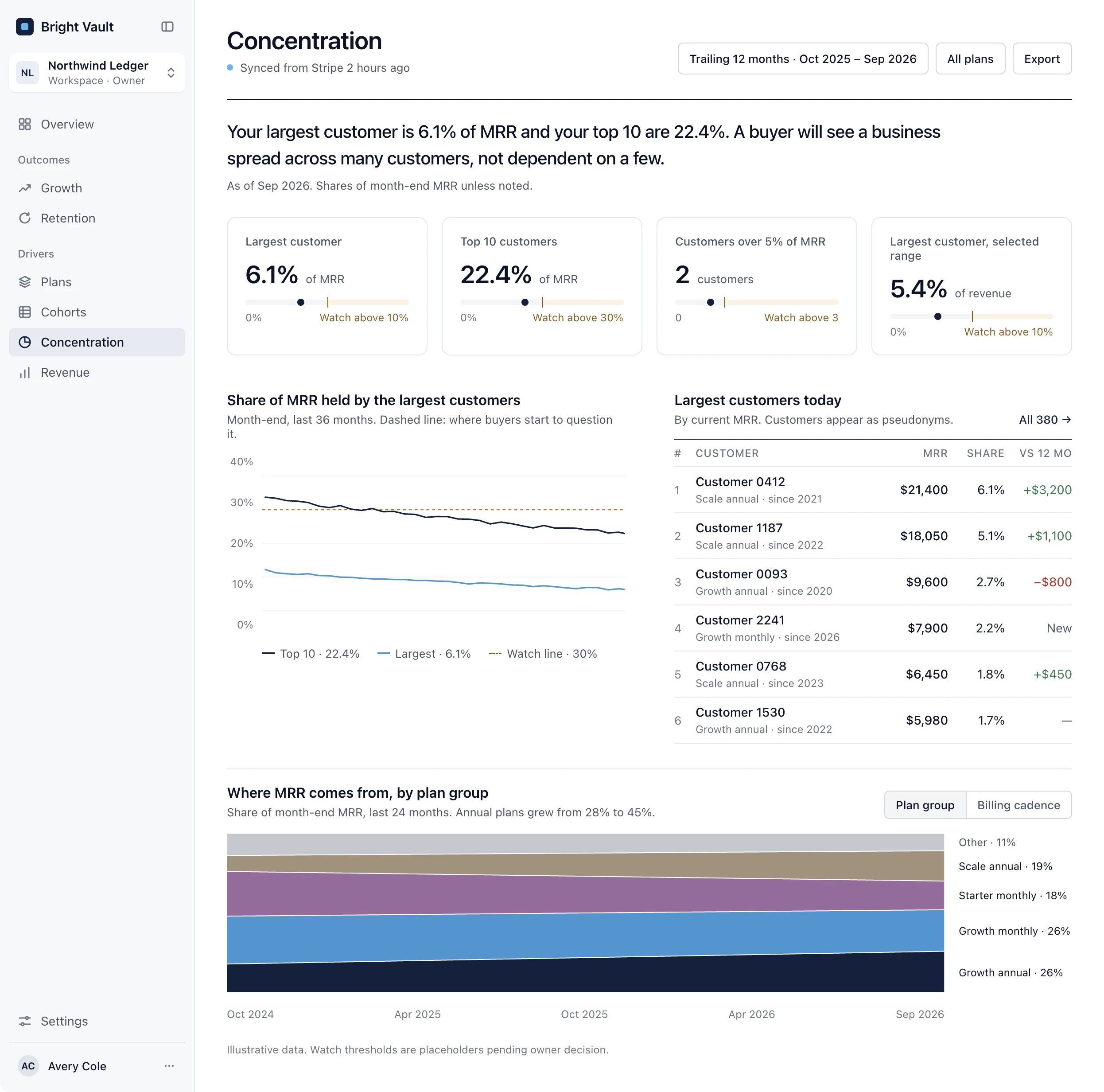Click the Cohorts table icon
Screen dimensions: 1104x1092
click(24, 312)
